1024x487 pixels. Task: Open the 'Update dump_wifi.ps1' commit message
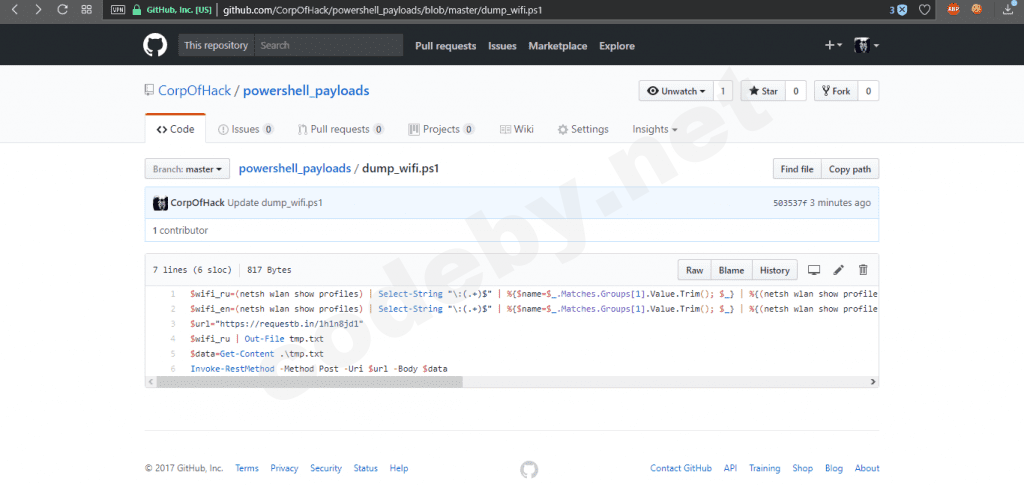275,203
